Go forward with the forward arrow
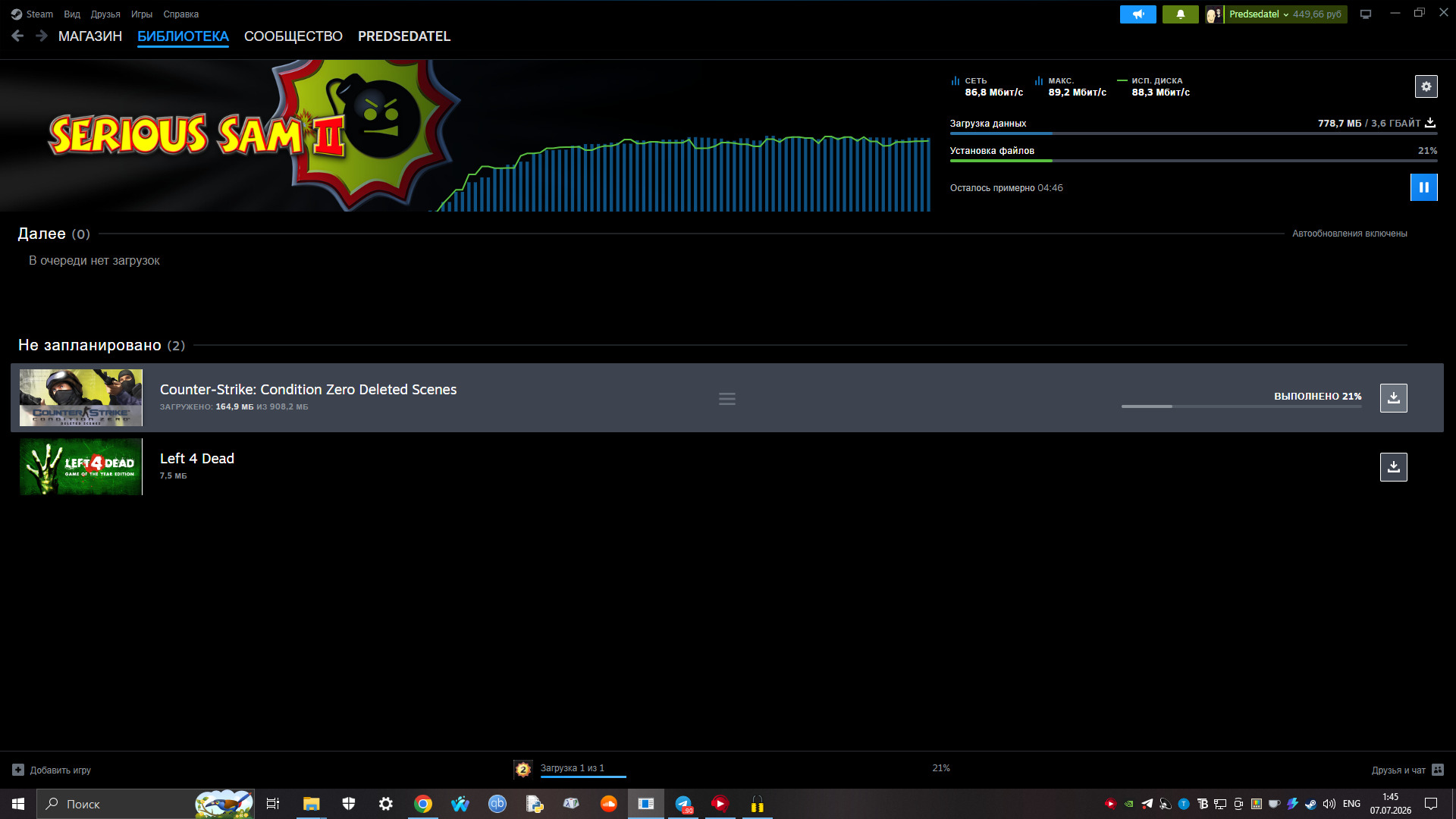 42,36
